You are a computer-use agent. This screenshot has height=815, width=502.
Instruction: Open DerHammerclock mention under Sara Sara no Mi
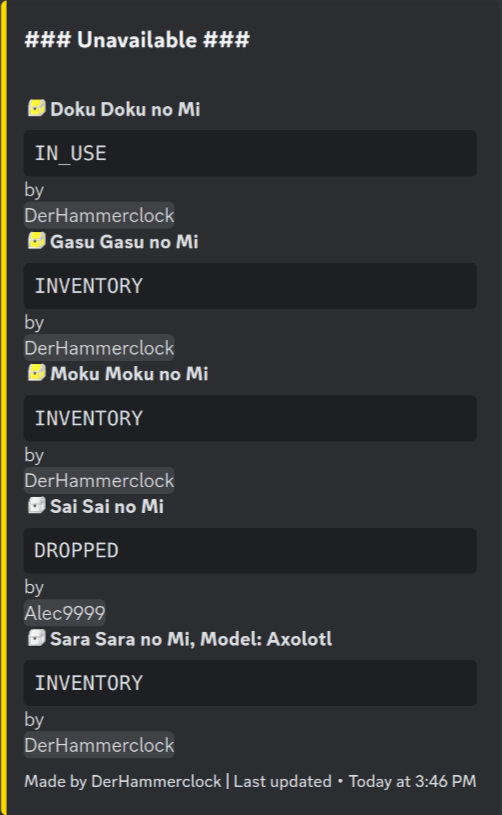(99, 745)
